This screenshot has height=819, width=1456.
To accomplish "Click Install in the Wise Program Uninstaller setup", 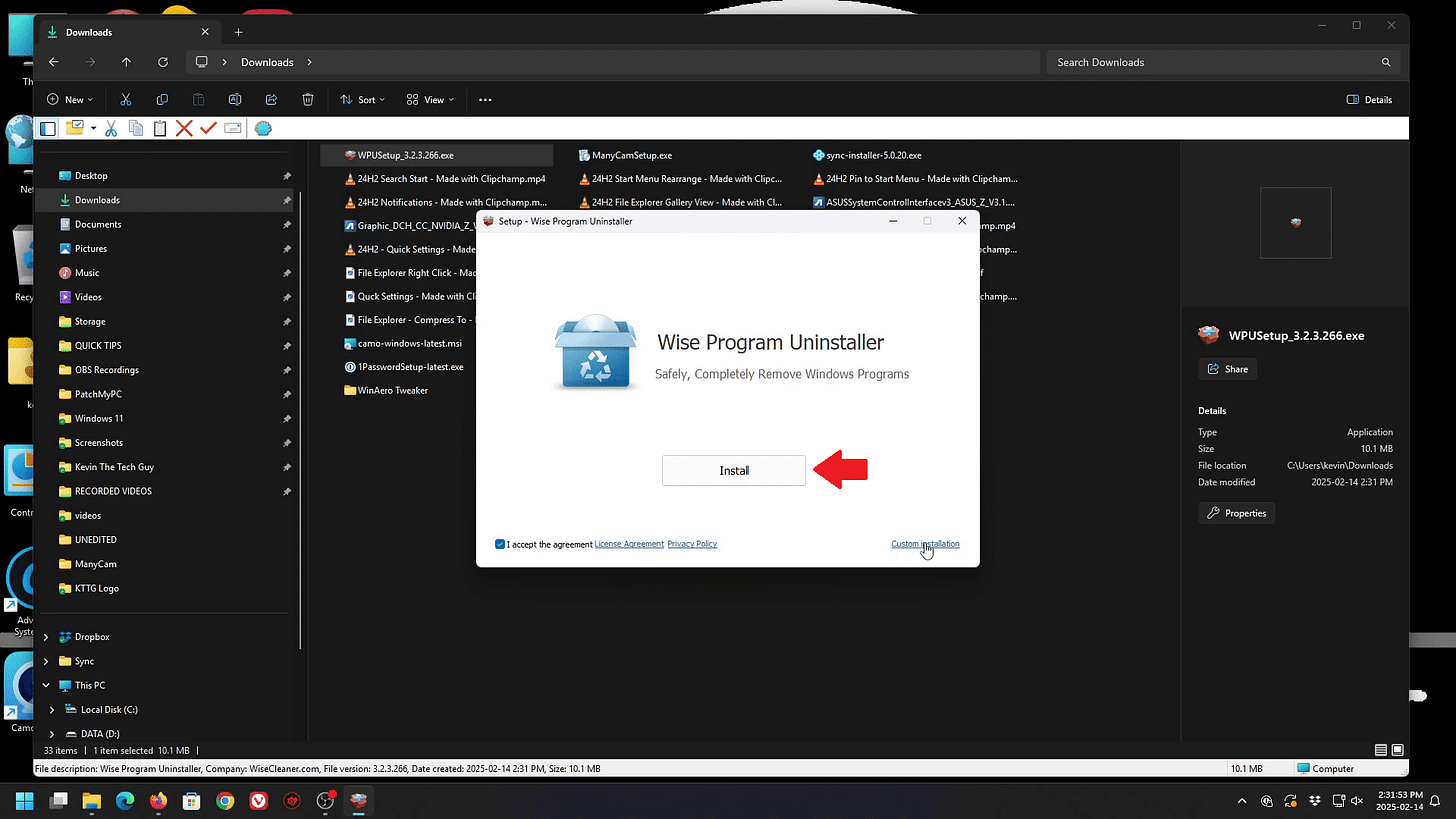I will point(733,470).
